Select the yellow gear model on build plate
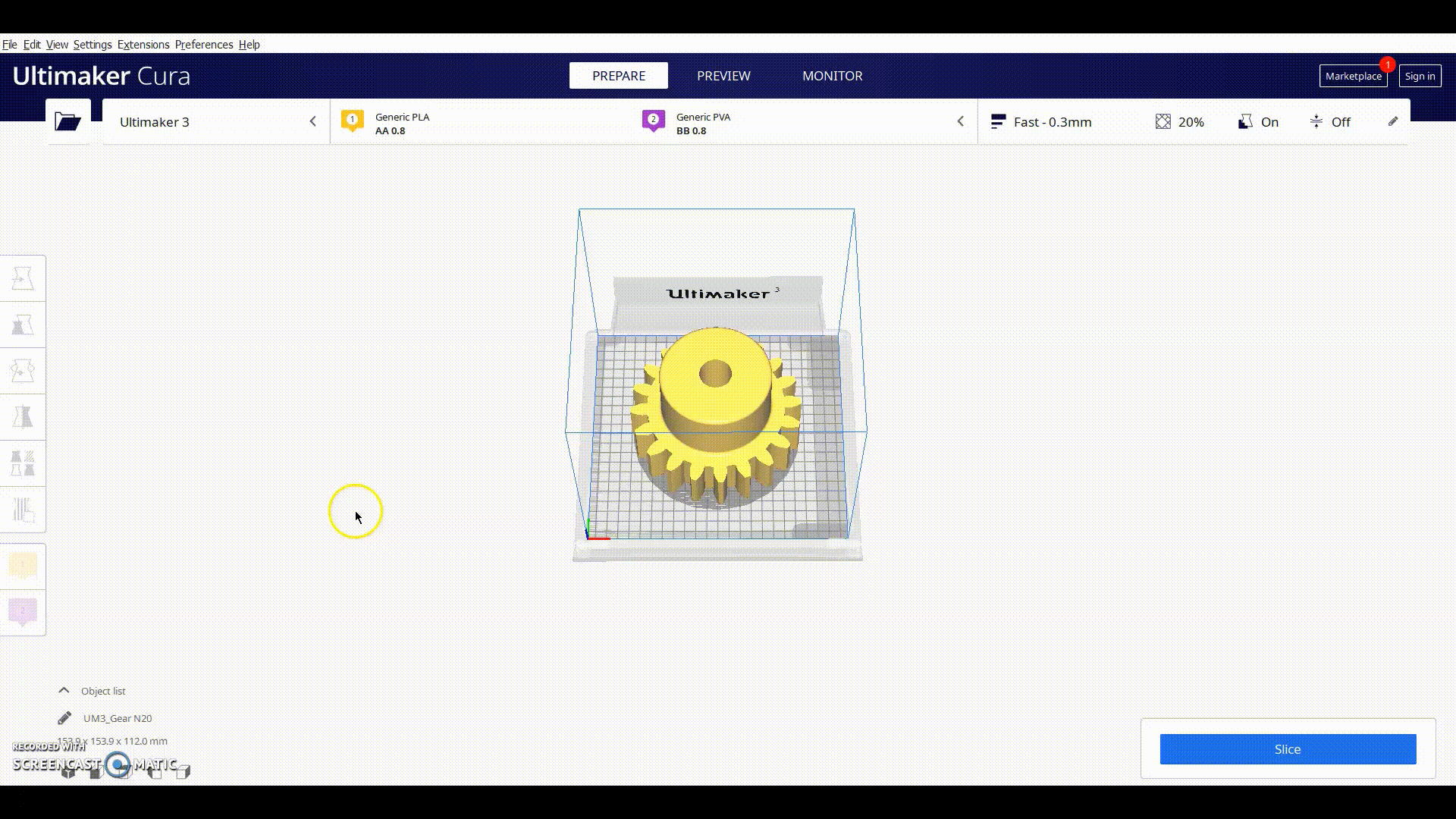This screenshot has width=1456, height=819. pos(715,417)
